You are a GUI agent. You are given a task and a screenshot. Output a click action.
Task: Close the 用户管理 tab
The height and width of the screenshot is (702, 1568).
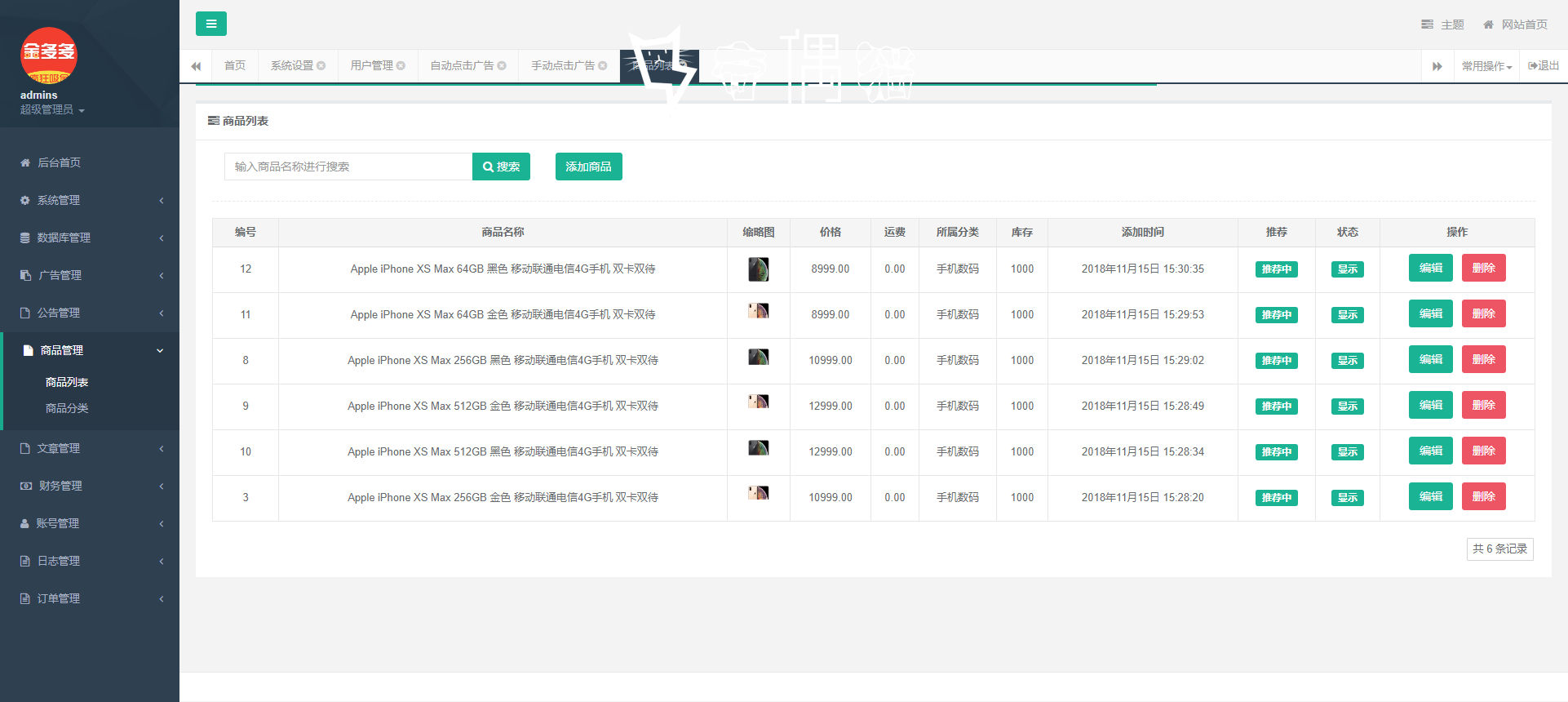tap(401, 66)
